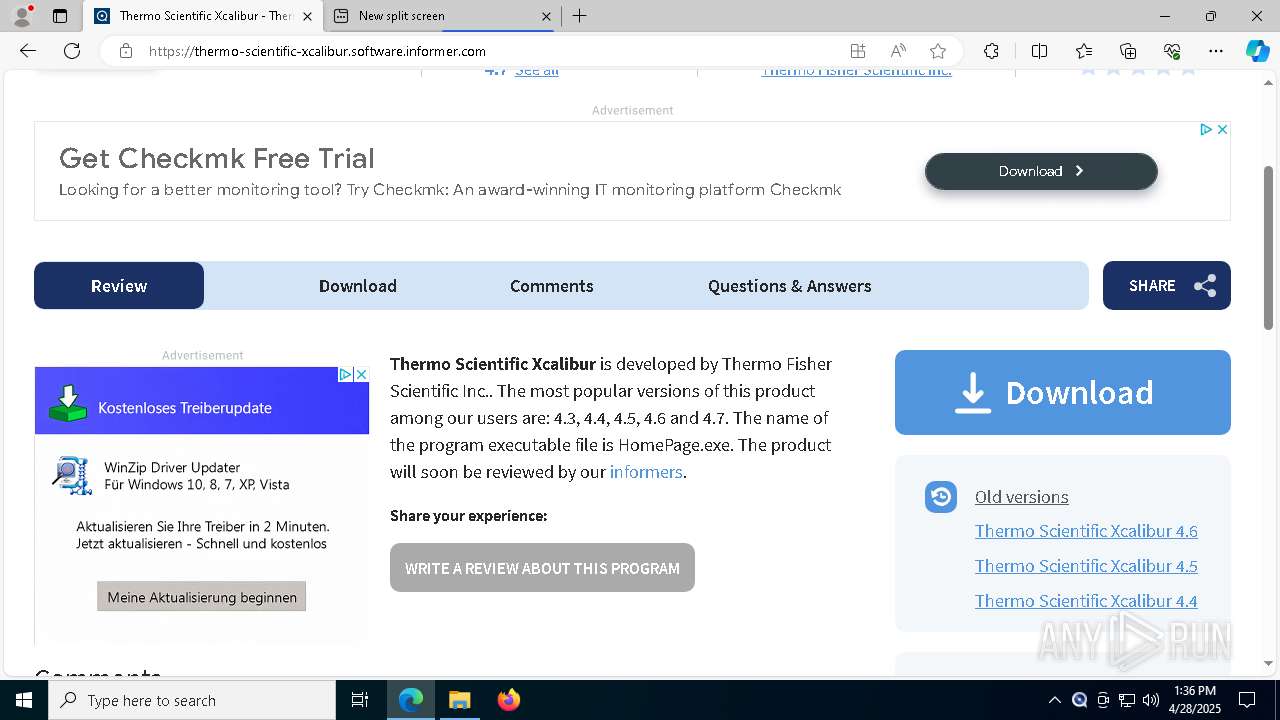Go to Questions & Answers tab
The height and width of the screenshot is (720, 1280).
tap(790, 286)
